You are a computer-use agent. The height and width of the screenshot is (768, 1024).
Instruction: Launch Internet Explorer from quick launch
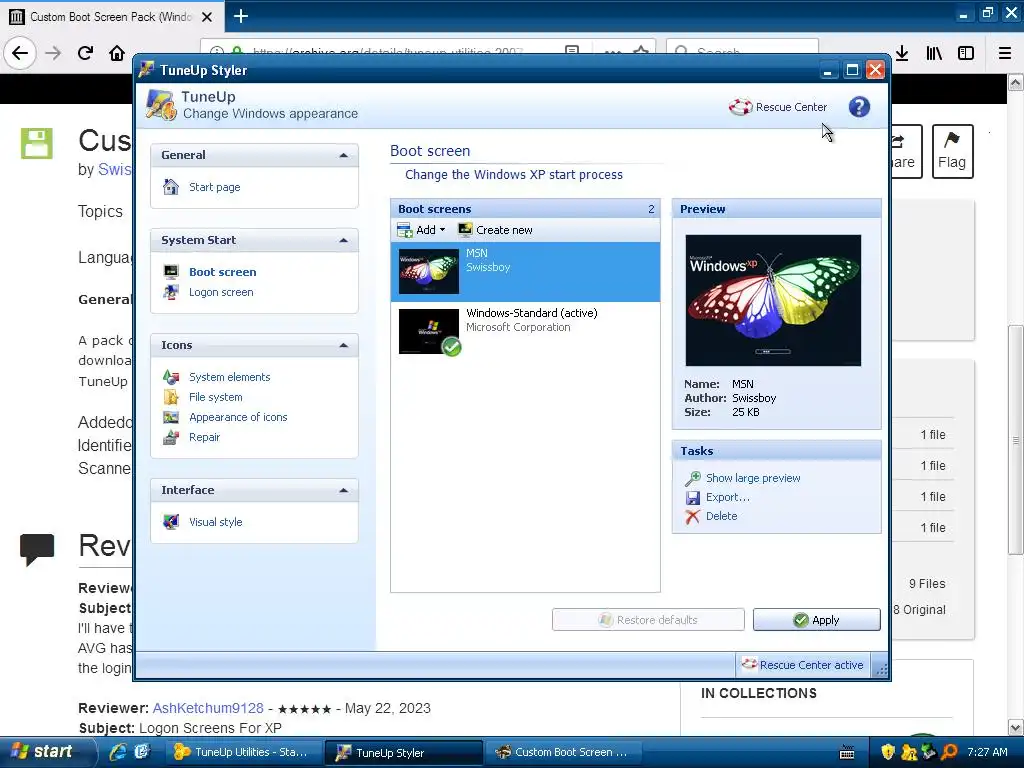click(118, 752)
